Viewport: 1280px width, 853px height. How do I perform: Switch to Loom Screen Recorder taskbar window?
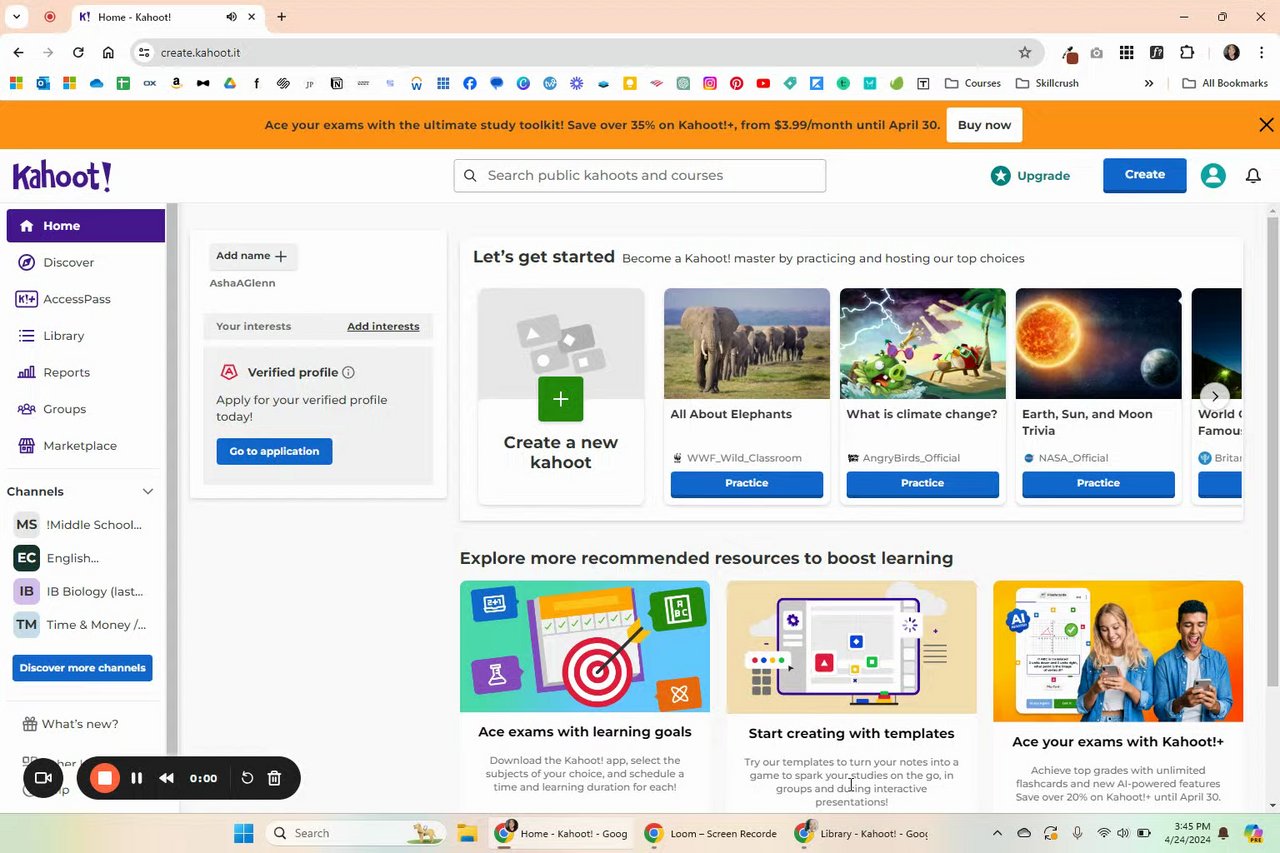tap(710, 833)
